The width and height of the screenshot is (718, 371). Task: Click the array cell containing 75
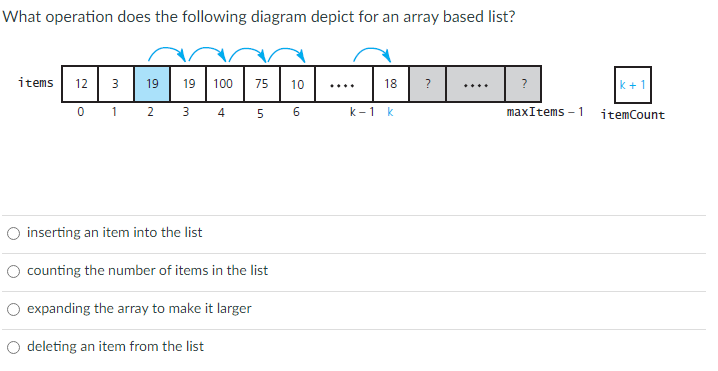point(261,84)
